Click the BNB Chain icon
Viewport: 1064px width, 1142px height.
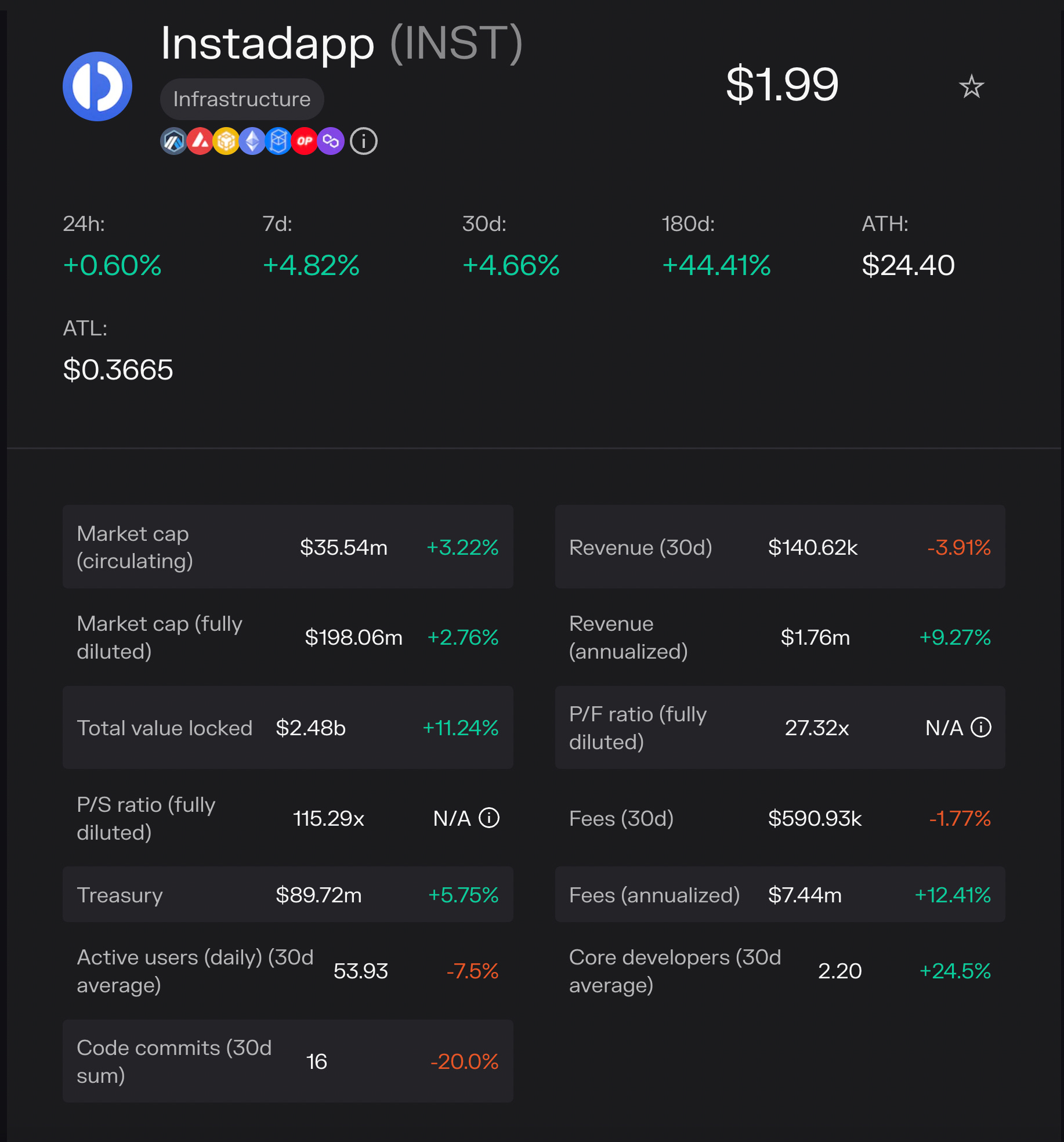[226, 141]
